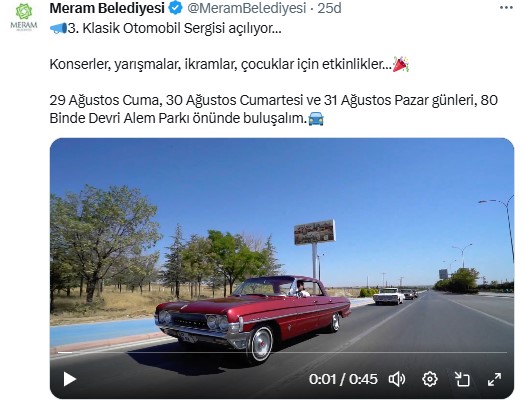Open the Meram Belediyesi display name
Image resolution: width=524 pixels, height=405 pixels.
point(107,8)
